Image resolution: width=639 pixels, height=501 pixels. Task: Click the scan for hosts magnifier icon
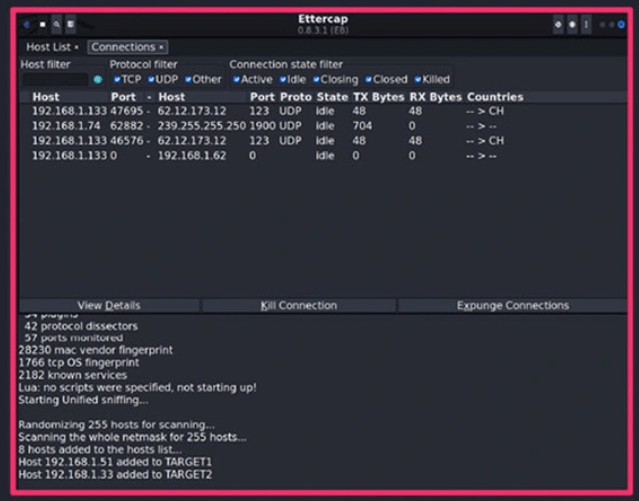pos(57,24)
